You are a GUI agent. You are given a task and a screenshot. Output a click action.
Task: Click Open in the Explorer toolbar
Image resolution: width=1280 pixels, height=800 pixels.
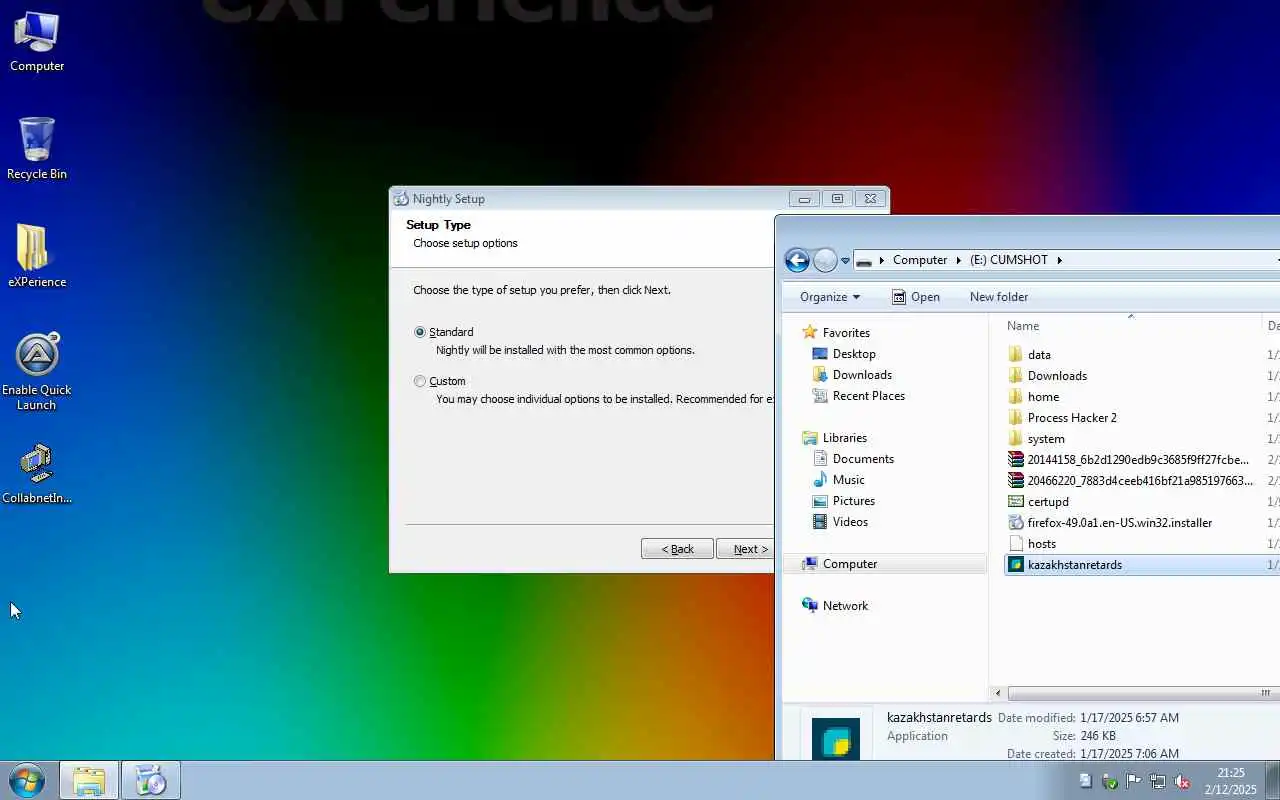click(916, 297)
